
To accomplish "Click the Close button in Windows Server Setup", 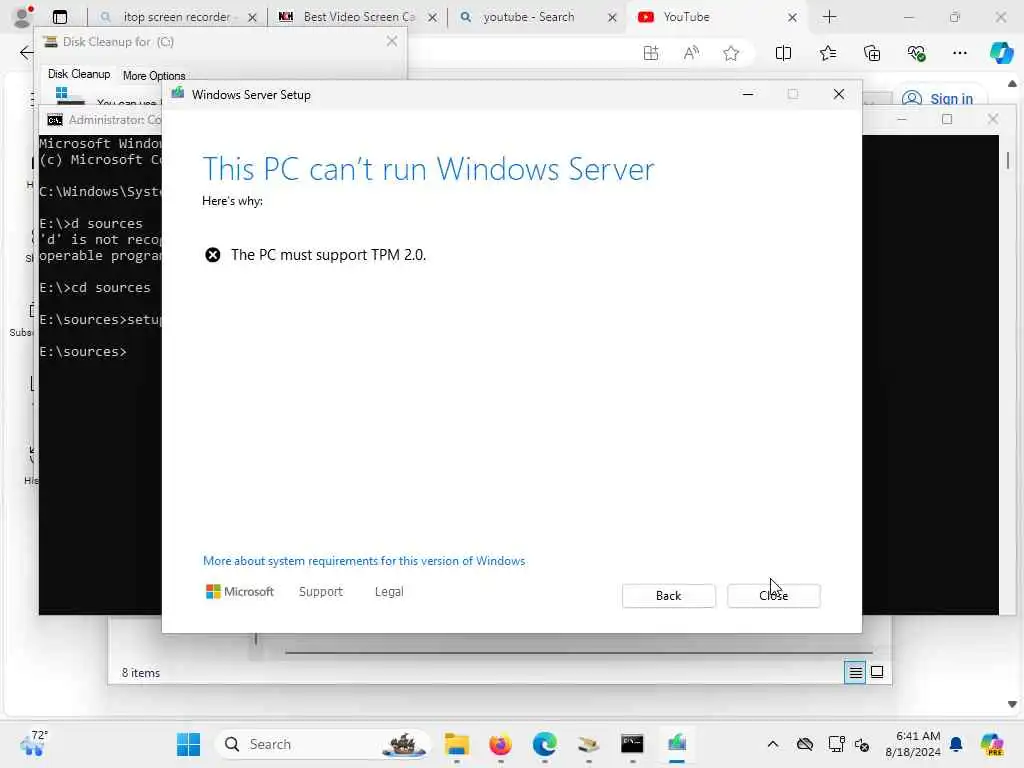I will click(x=773, y=596).
